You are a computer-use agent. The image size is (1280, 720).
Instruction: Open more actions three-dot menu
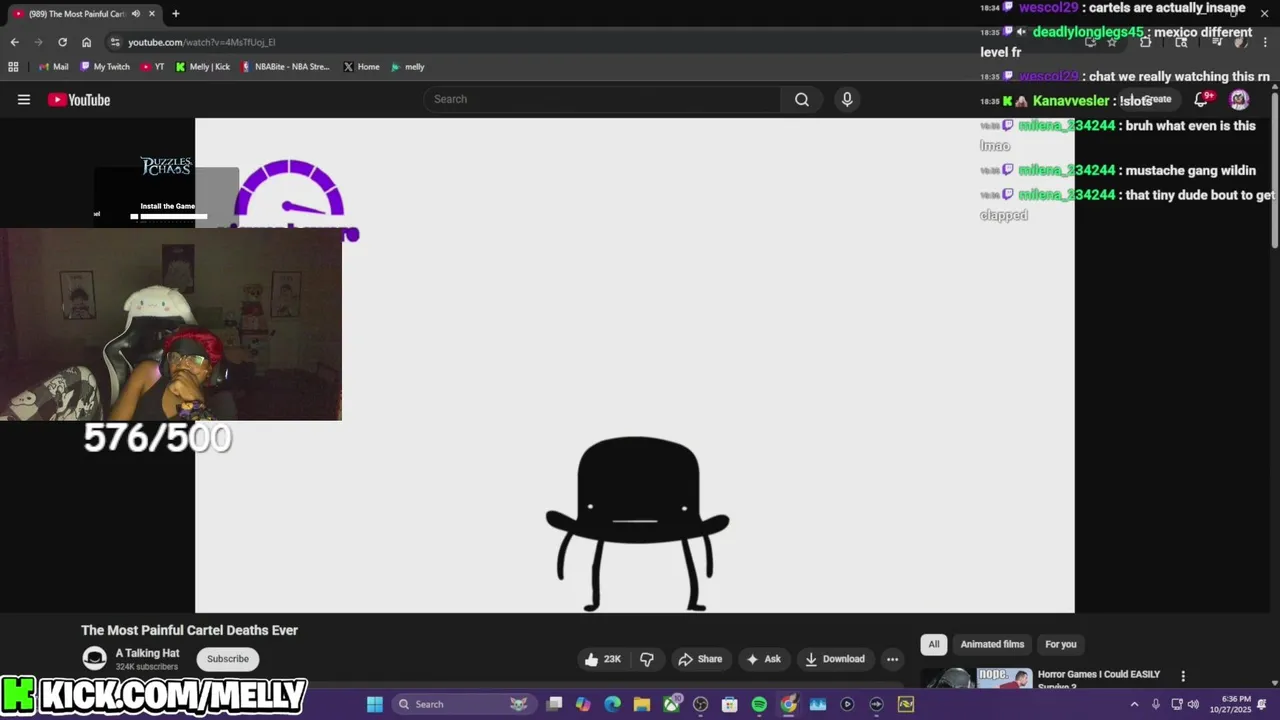tap(892, 659)
